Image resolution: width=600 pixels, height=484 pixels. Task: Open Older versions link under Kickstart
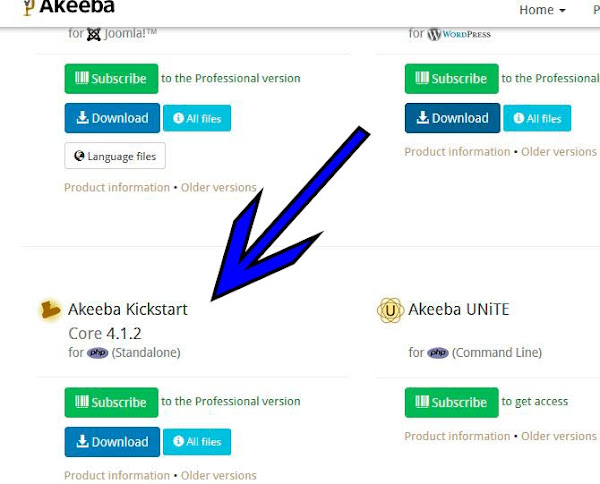[x=218, y=476]
